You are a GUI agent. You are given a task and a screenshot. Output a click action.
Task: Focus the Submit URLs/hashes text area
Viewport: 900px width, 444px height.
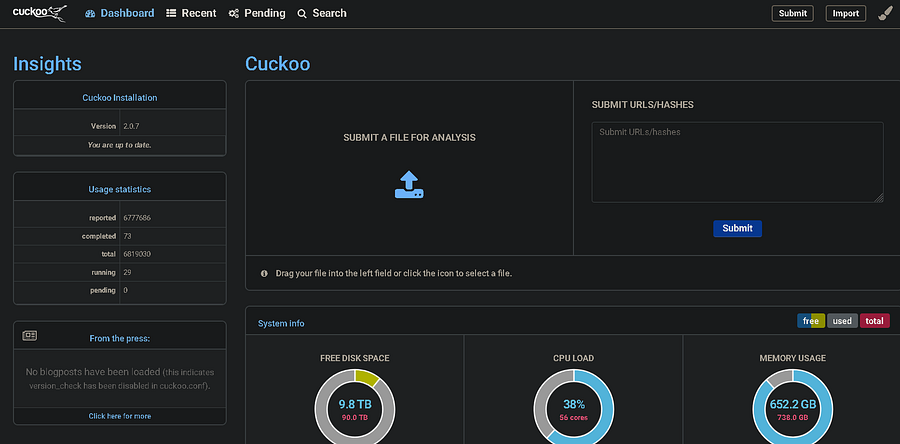click(738, 162)
